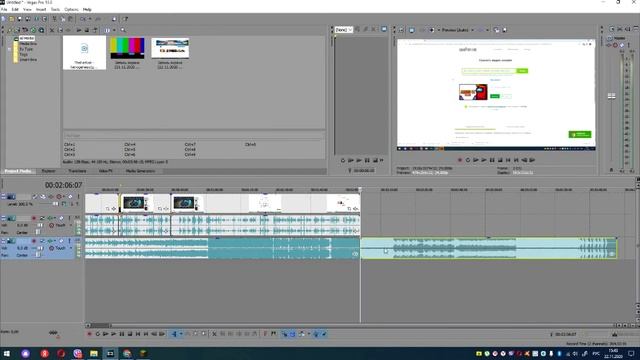Screen dimensions: 640x360
Task: Minimize the video track header
Action: pyautogui.click(x=4, y=197)
